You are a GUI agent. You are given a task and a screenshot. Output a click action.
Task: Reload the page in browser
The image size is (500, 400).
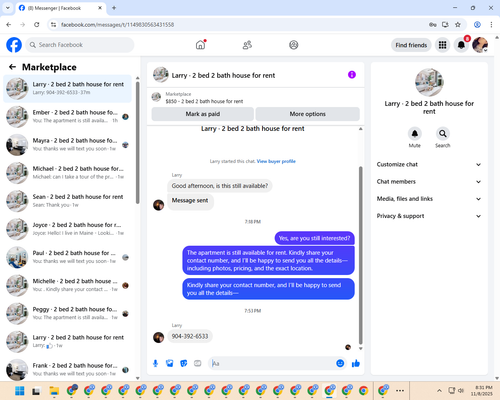(x=37, y=25)
